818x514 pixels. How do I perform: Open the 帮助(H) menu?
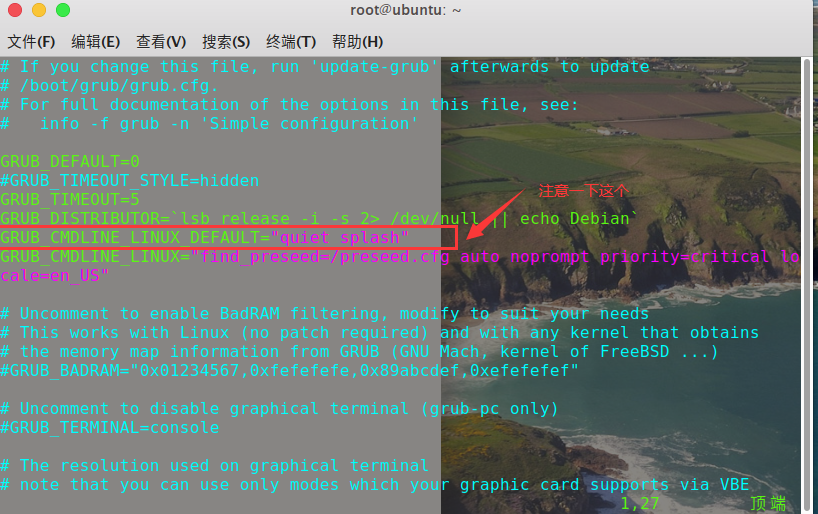(x=357, y=42)
